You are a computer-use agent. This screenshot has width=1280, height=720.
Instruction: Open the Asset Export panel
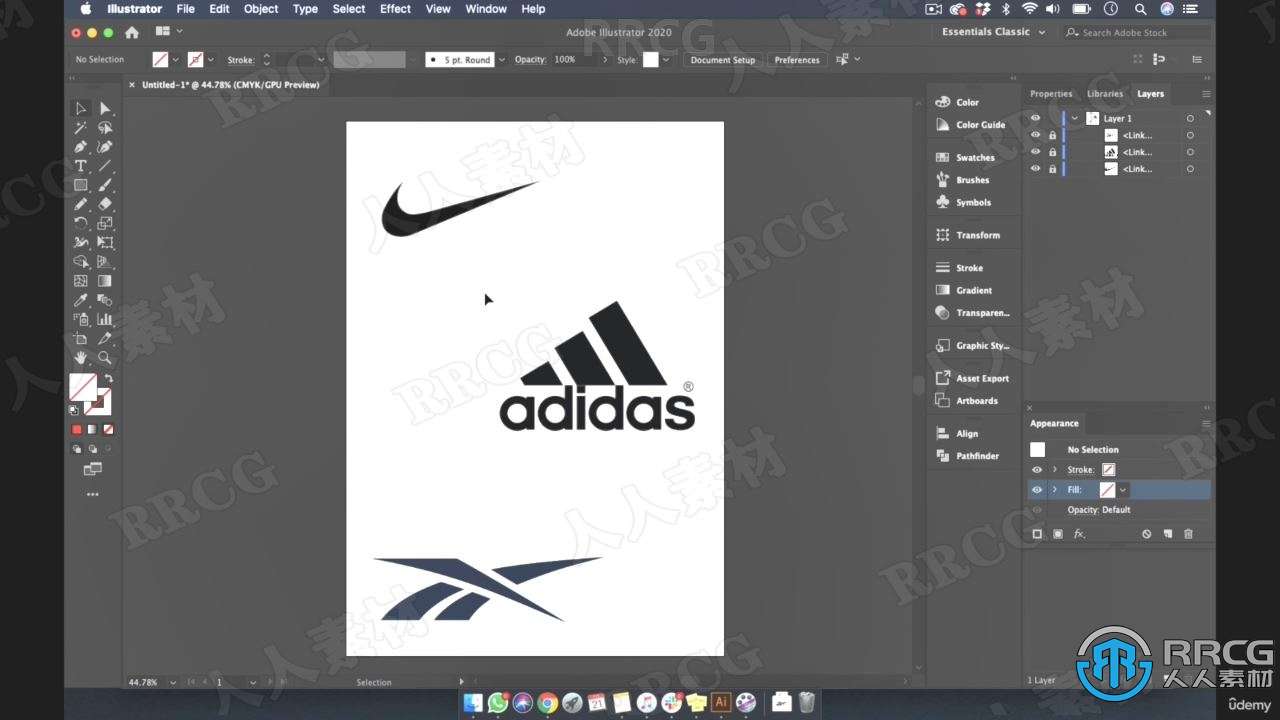pos(972,378)
